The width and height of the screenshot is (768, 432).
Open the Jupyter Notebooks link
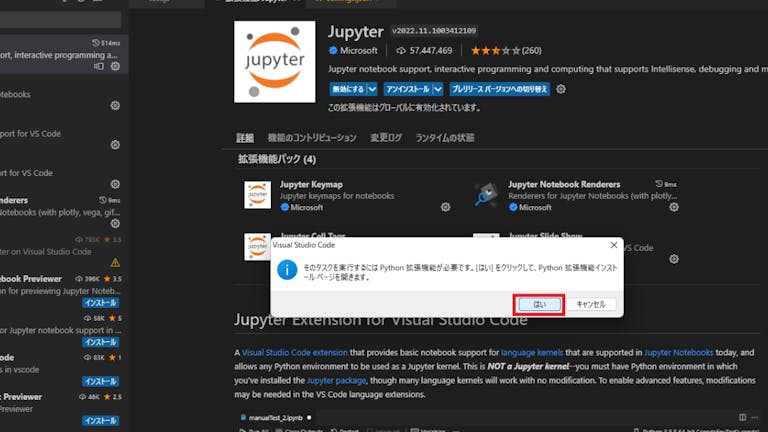tap(678, 353)
